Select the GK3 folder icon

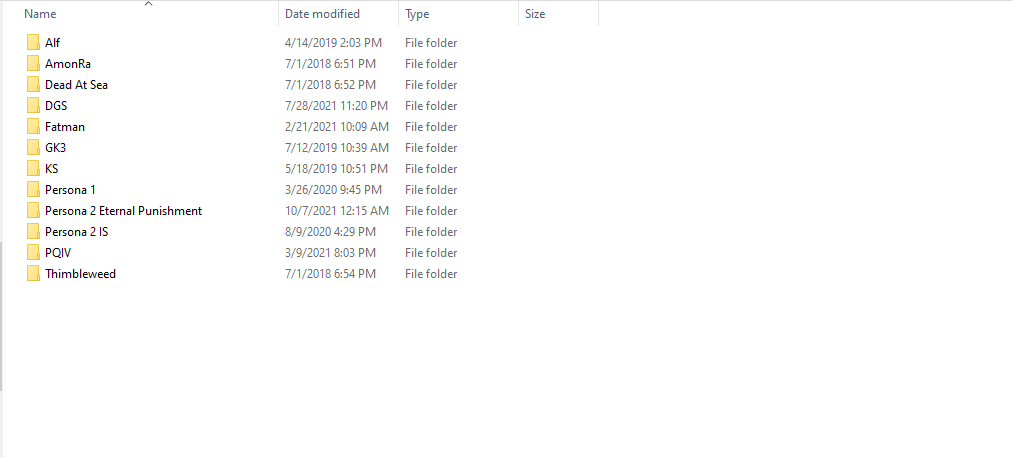click(34, 148)
